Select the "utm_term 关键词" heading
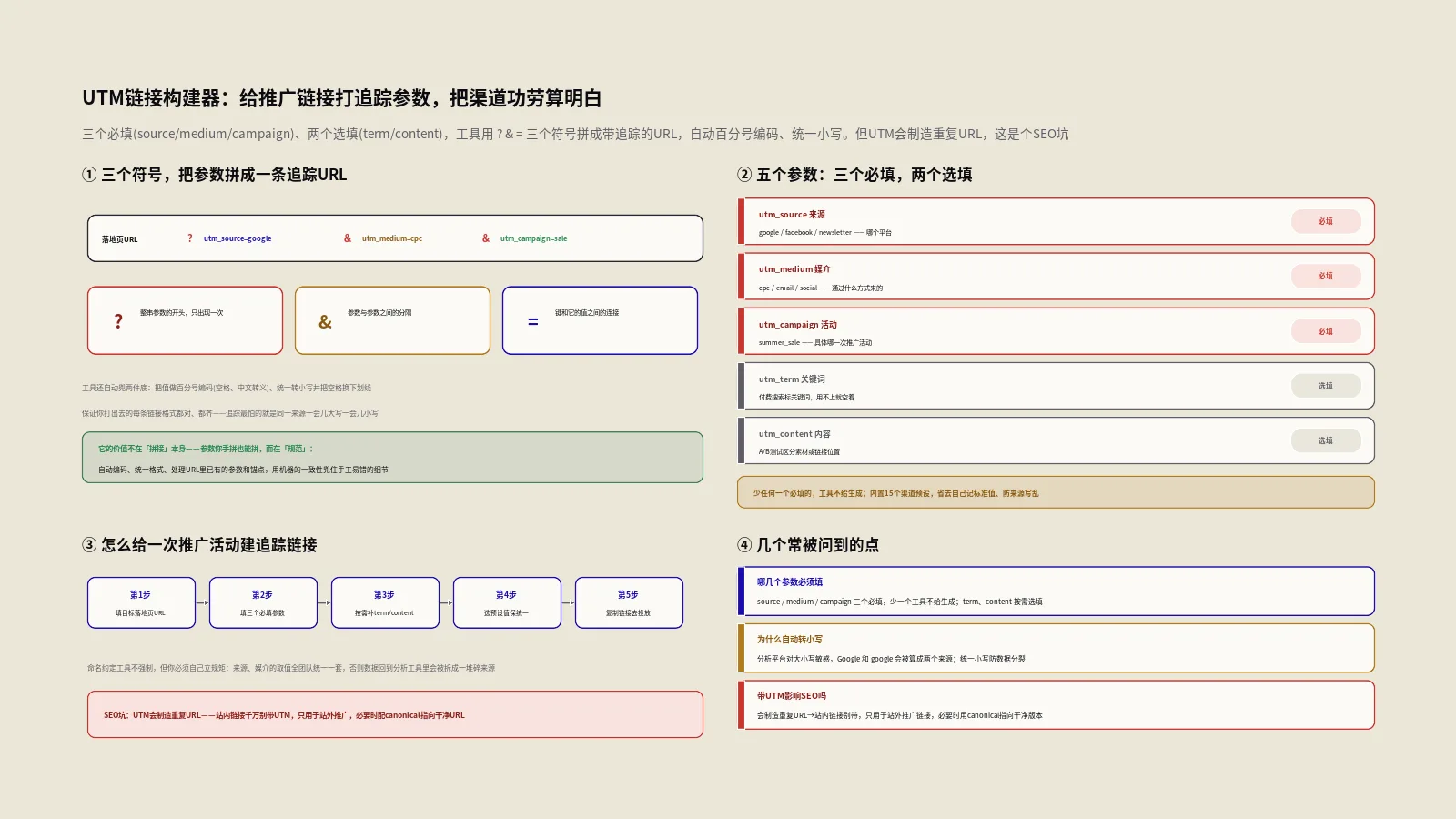 (x=792, y=379)
